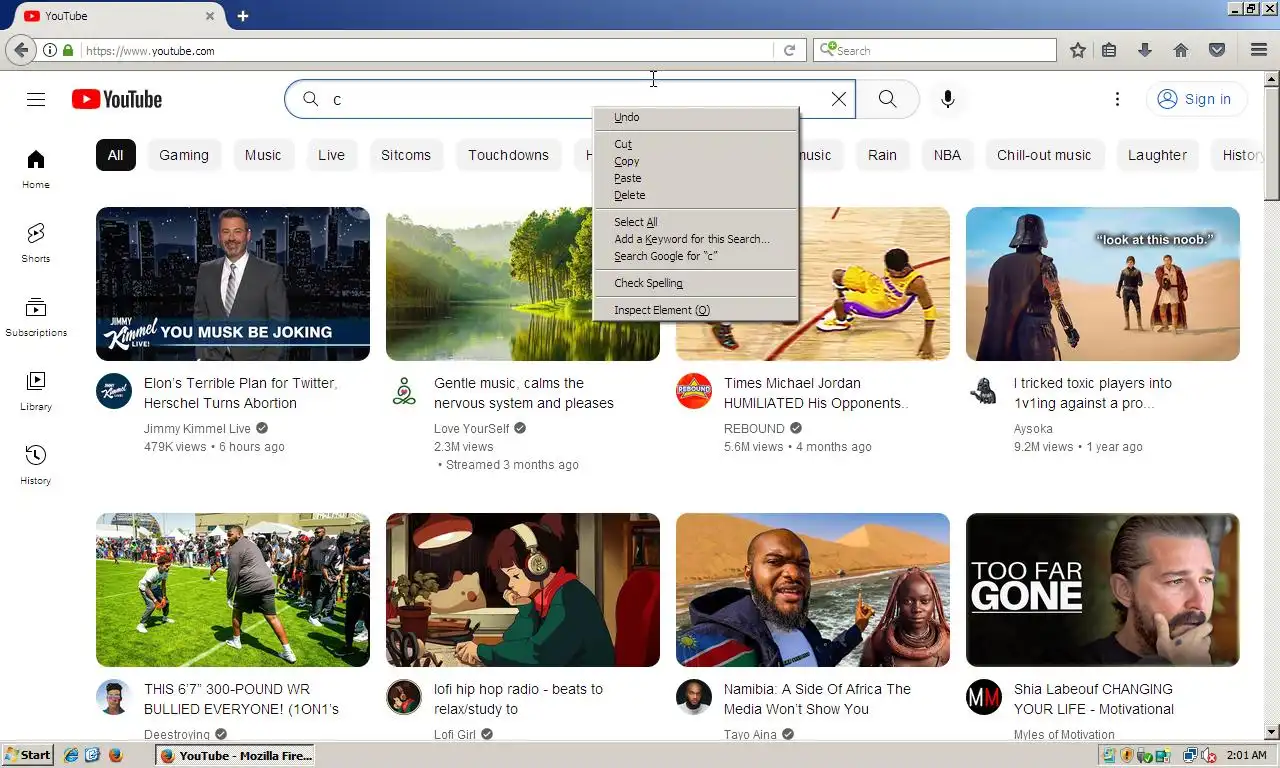1280x768 pixels.
Task: Go back with Firefox back arrow
Action: [x=21, y=50]
